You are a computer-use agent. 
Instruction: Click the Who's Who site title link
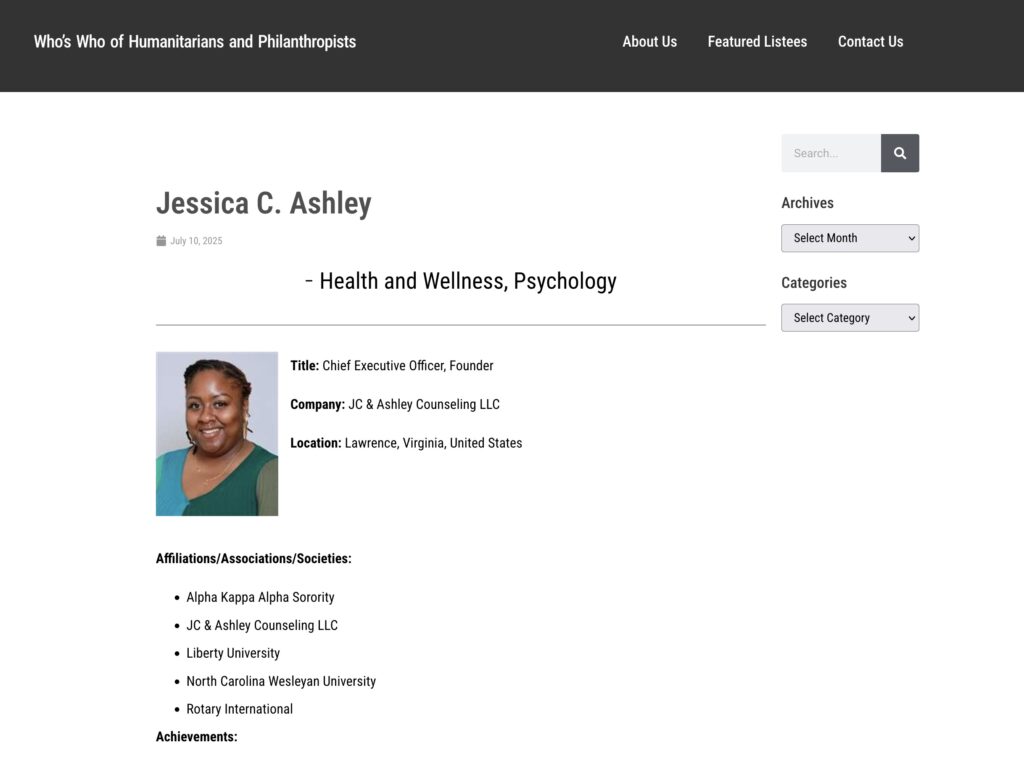pos(195,42)
